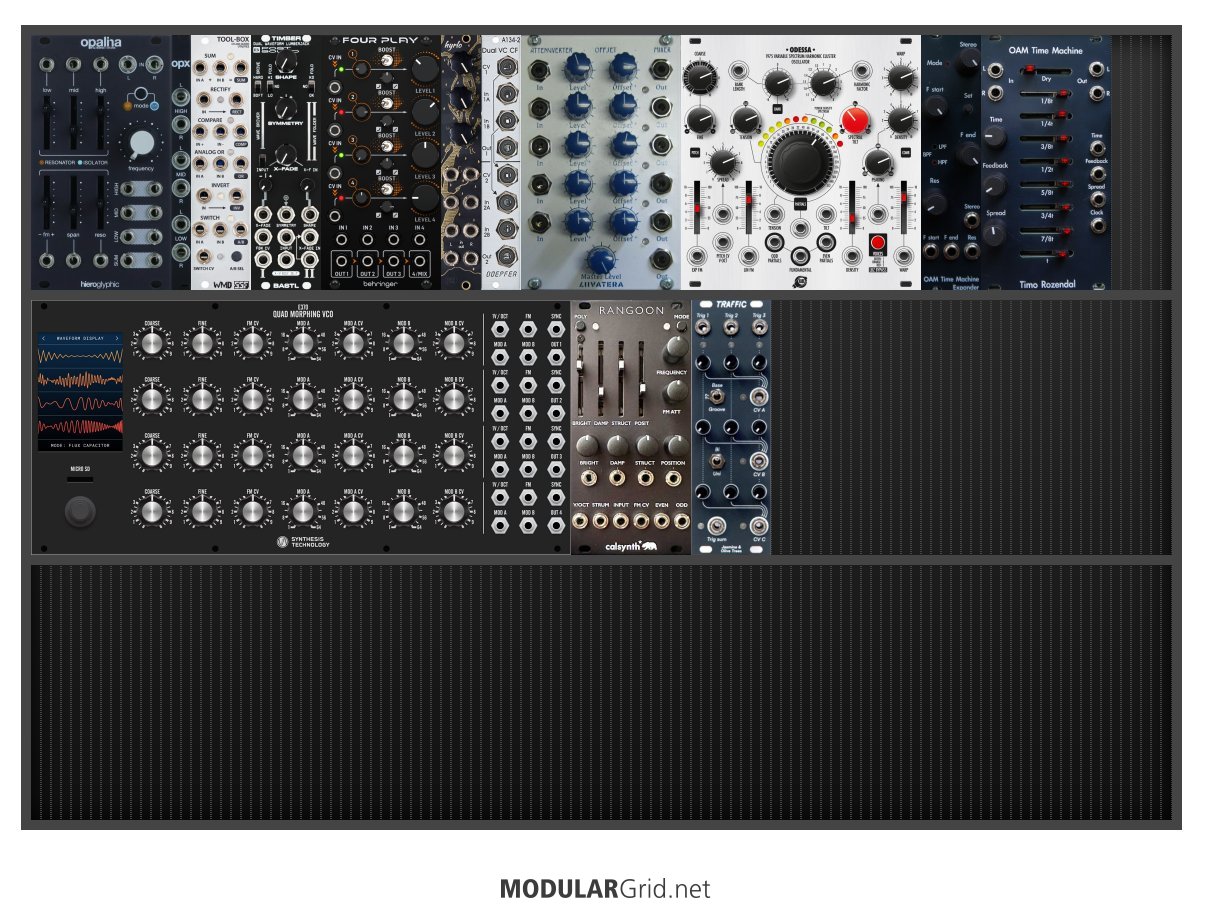Click the OAM Time Machine Spread knob
The height and width of the screenshot is (910, 1212).
995,232
